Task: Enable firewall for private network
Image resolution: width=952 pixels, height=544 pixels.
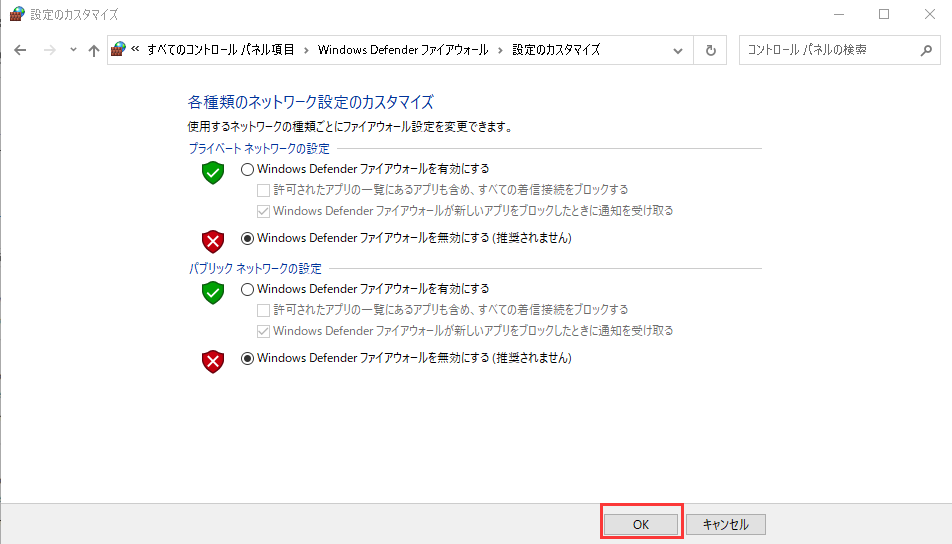Action: coord(248,169)
